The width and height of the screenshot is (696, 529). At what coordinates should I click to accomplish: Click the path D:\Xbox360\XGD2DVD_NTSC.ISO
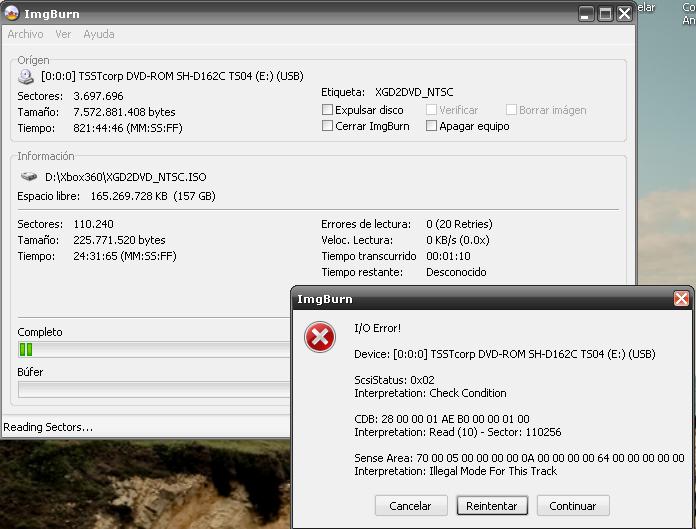(126, 177)
